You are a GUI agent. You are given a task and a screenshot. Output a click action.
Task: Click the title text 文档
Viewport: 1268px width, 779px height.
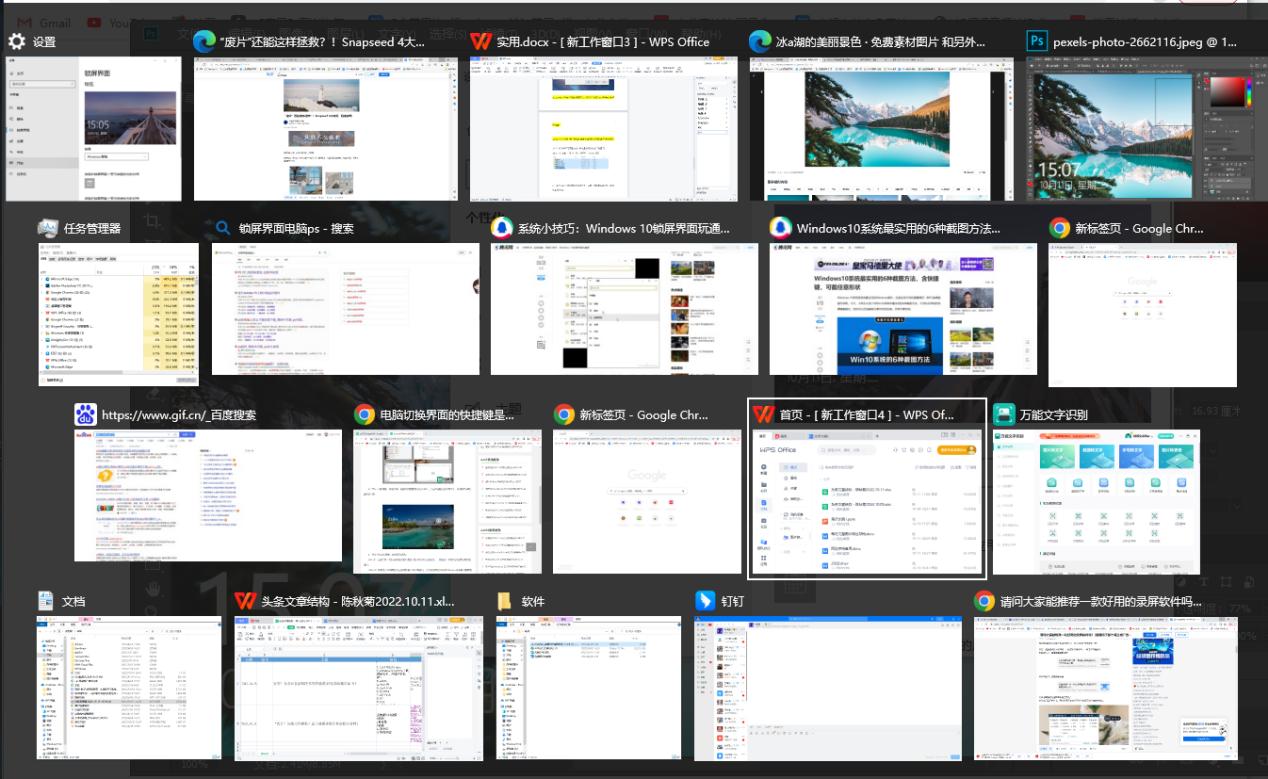coord(74,601)
